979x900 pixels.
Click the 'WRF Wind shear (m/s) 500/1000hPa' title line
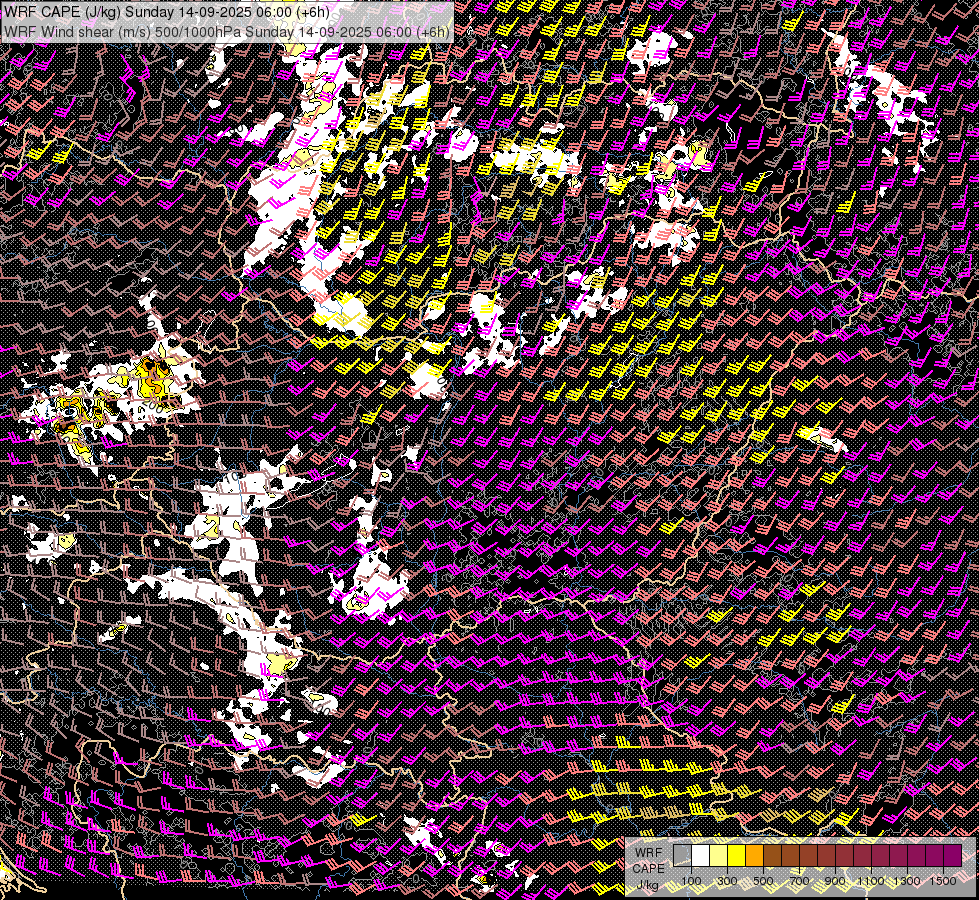pyautogui.click(x=227, y=32)
